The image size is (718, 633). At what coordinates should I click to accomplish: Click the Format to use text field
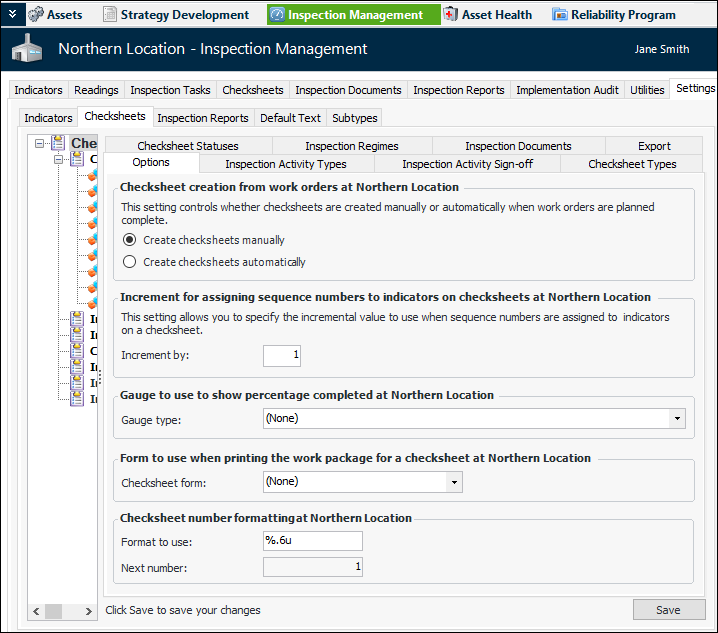click(312, 541)
